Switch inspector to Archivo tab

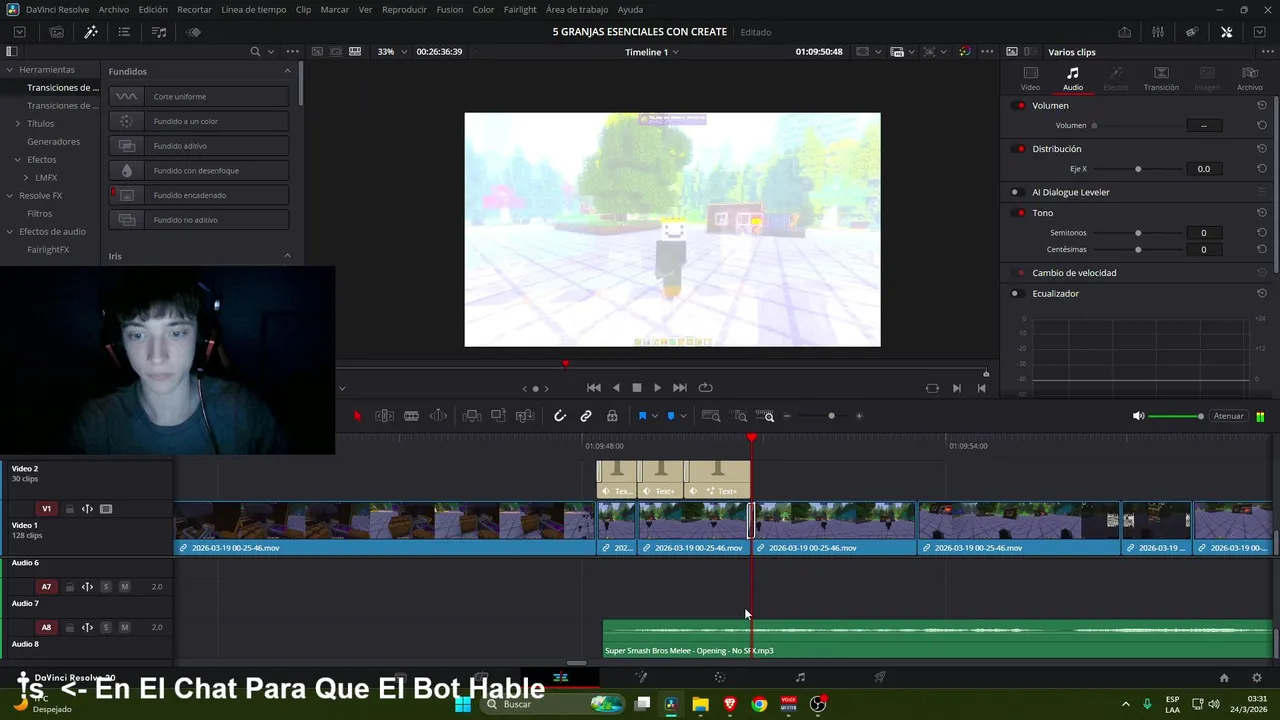click(1250, 79)
